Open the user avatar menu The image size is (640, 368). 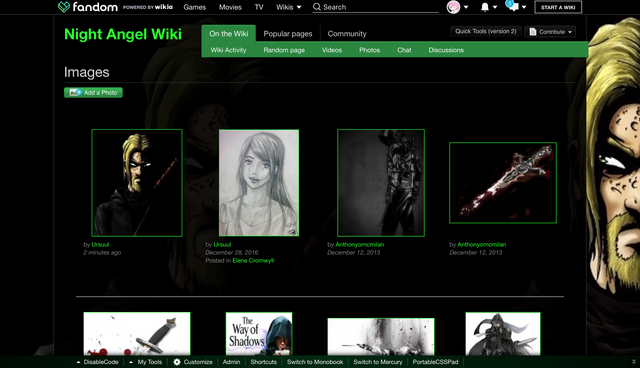[x=453, y=7]
